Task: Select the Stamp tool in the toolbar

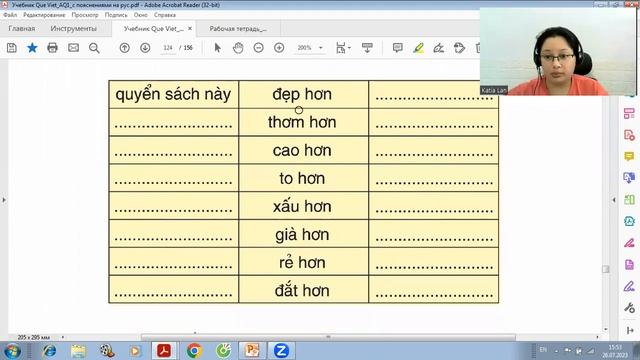Action: [x=459, y=48]
